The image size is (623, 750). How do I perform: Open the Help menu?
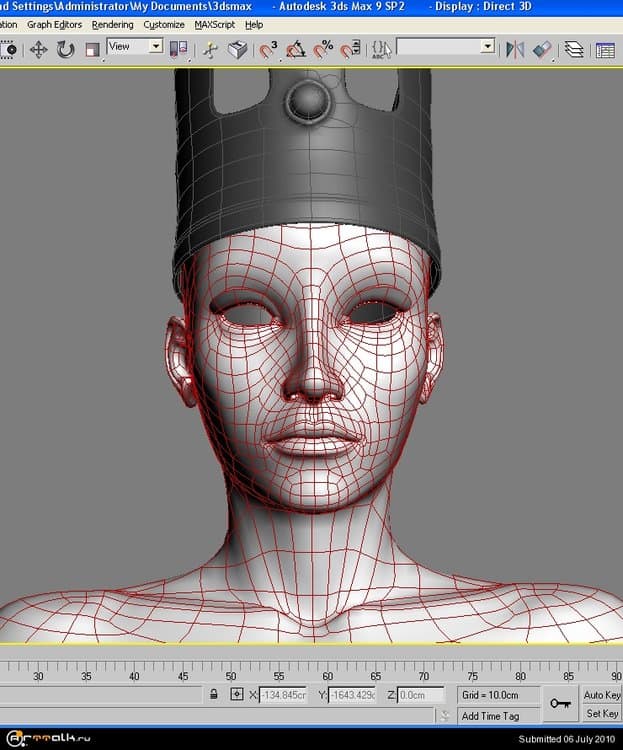pyautogui.click(x=254, y=24)
